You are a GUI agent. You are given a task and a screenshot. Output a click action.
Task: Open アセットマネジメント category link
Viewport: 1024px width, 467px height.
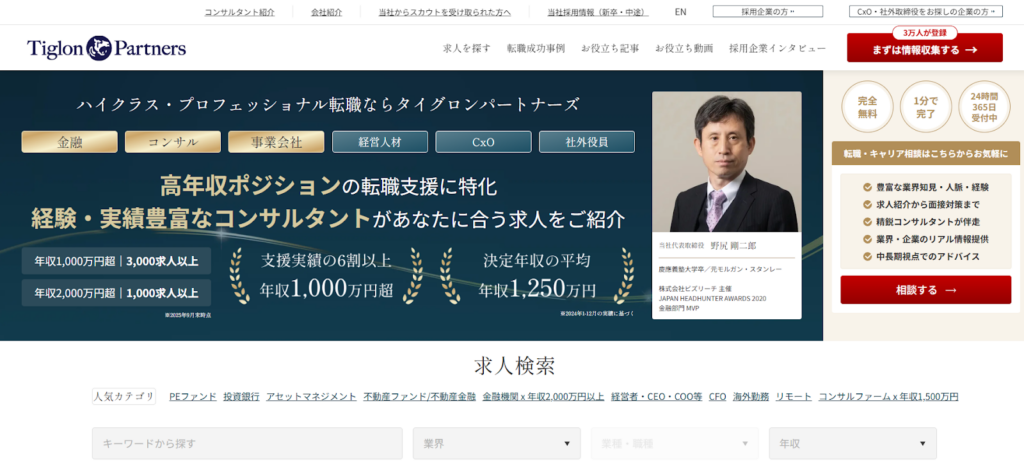click(x=312, y=396)
